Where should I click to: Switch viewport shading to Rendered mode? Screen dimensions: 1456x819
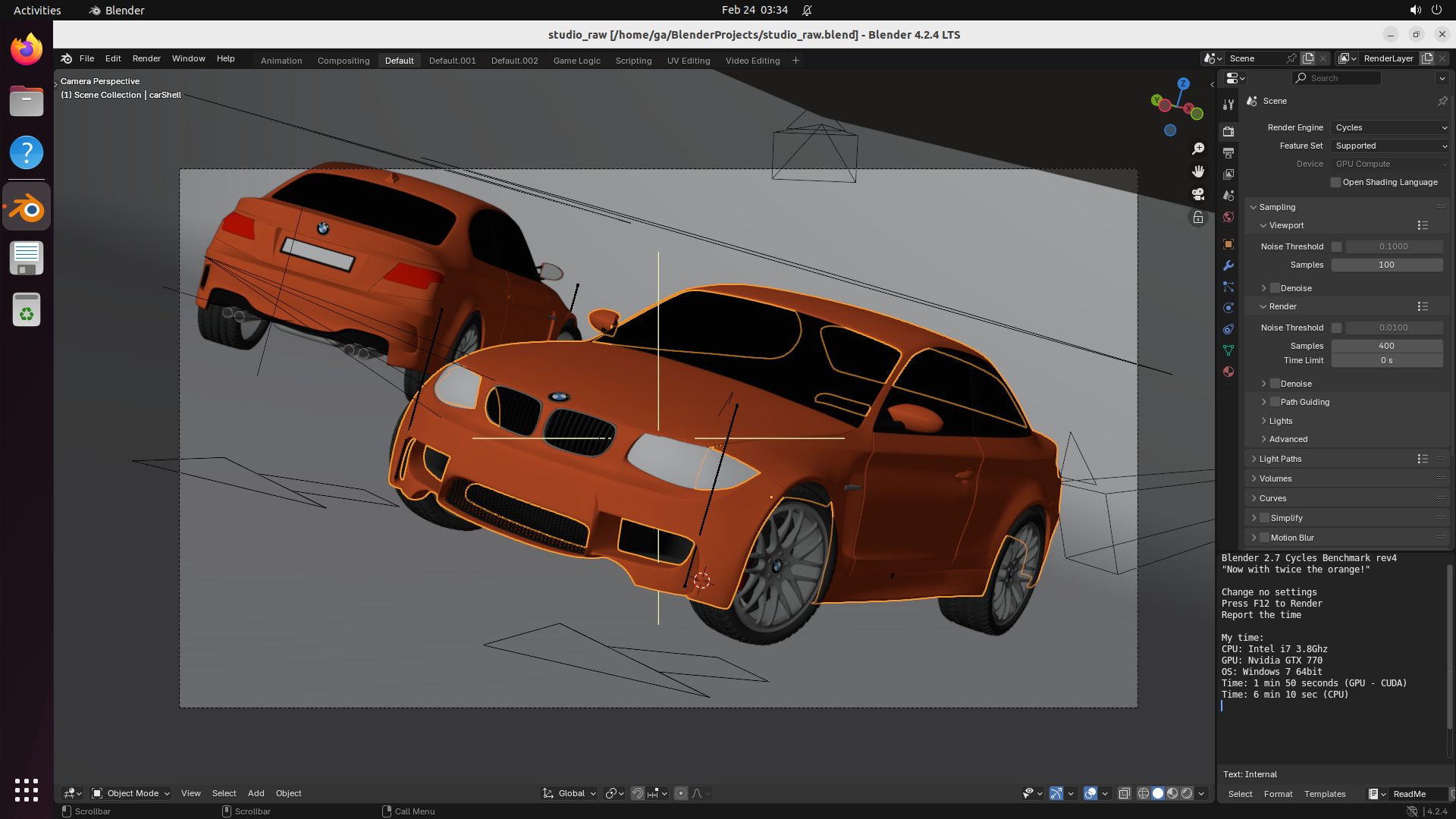[x=1187, y=793]
